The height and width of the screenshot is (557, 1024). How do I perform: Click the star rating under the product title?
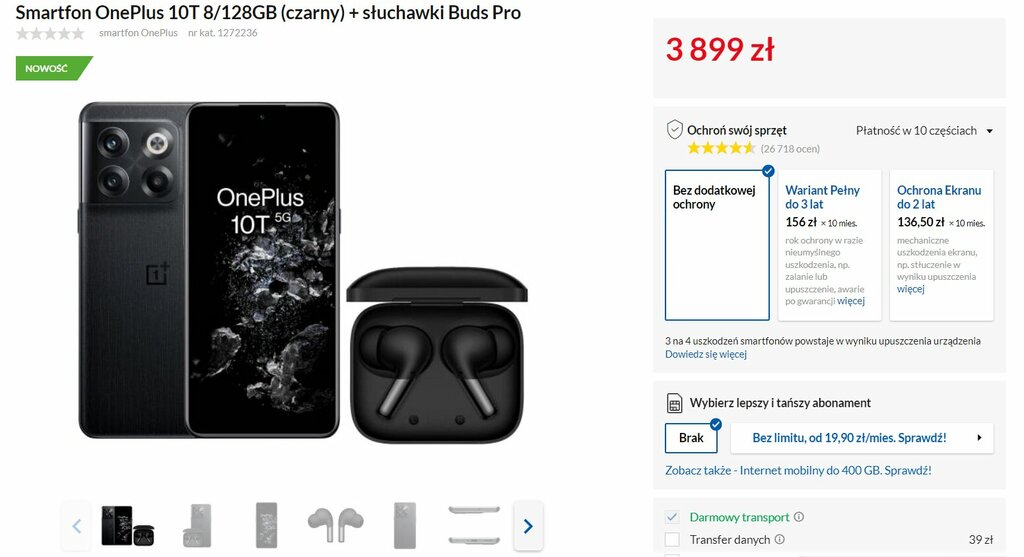pos(50,33)
